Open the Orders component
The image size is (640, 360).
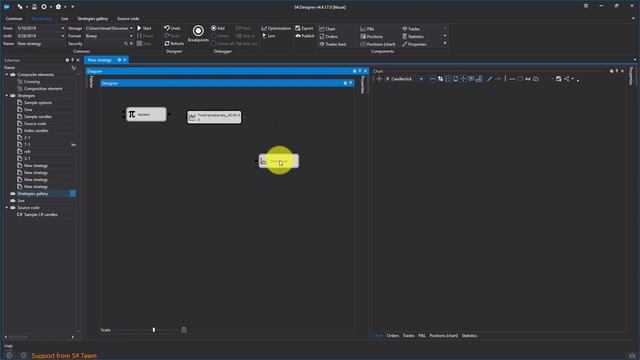329,36
